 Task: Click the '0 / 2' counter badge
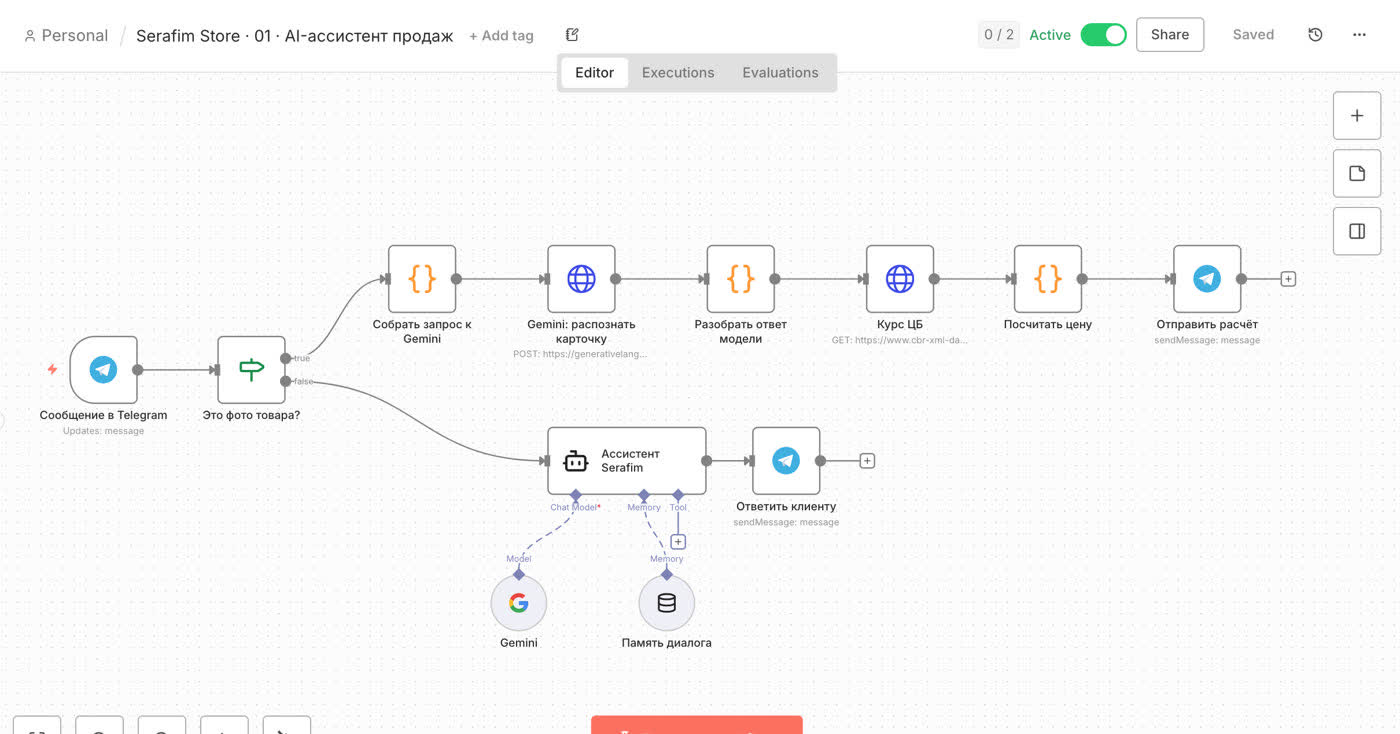coord(998,35)
